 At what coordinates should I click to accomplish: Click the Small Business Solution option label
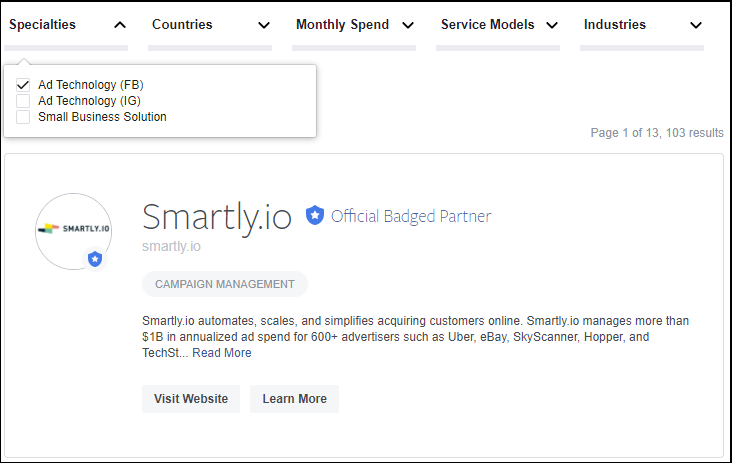(102, 116)
